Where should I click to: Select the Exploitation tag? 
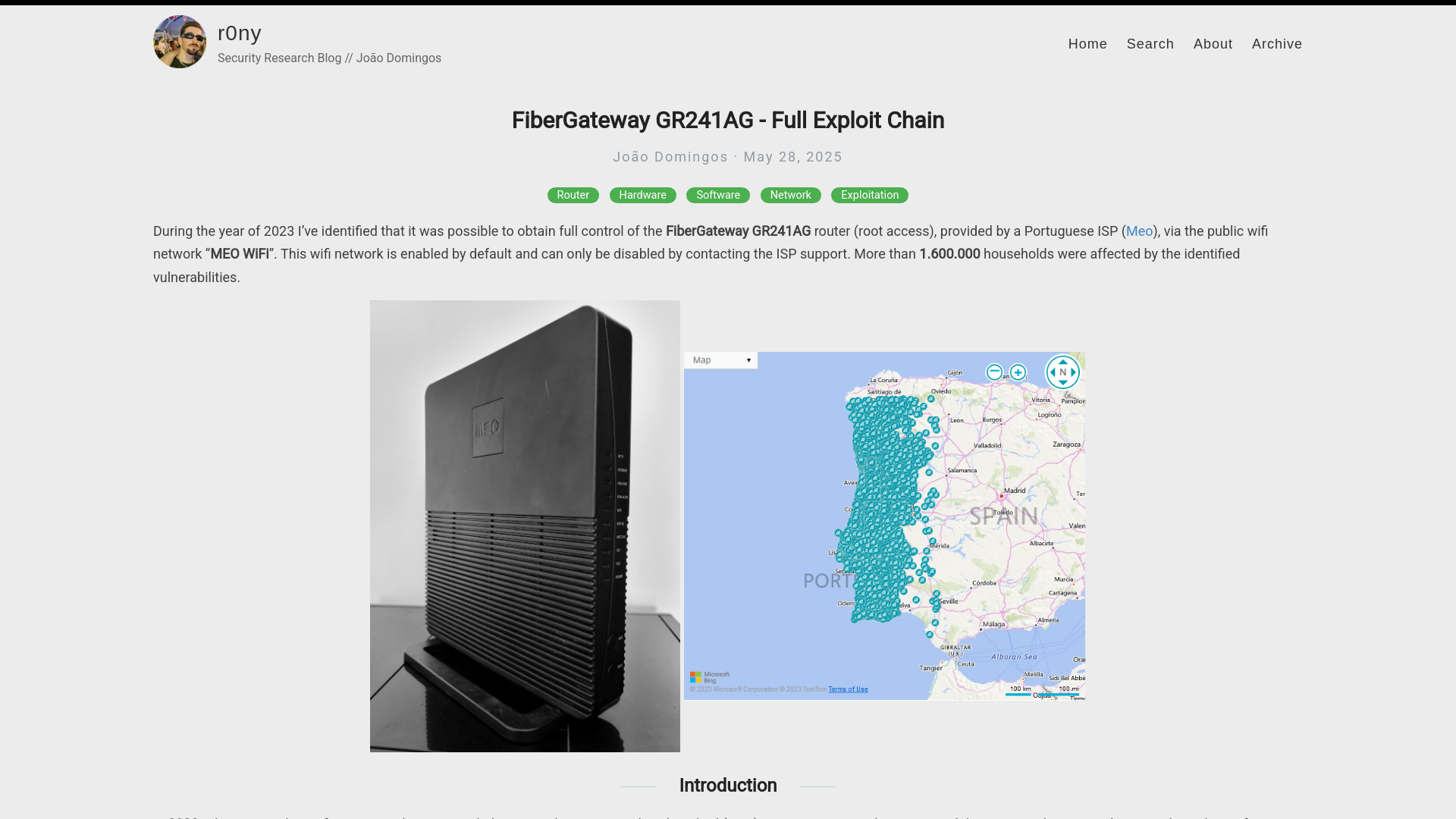click(x=869, y=195)
